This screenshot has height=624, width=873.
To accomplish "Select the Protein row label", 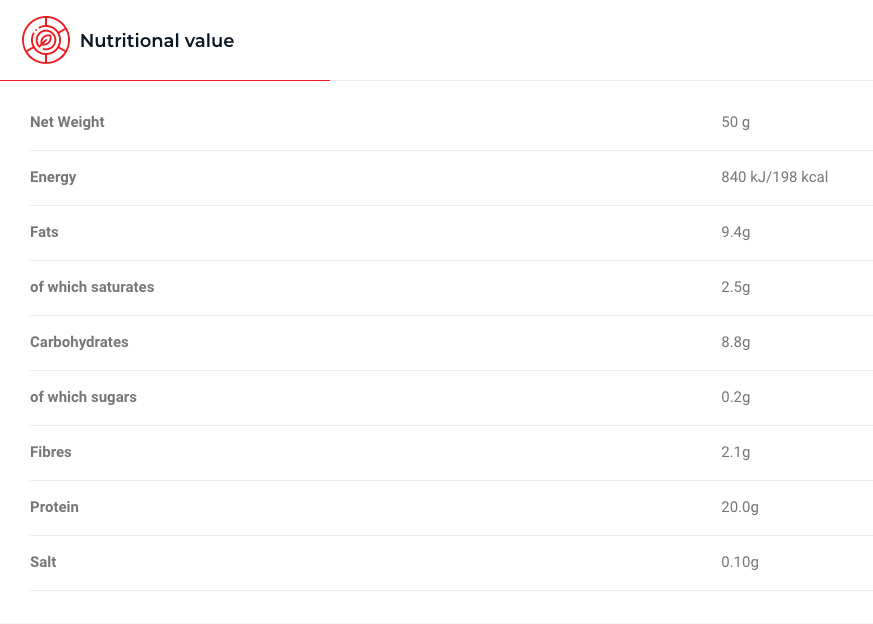I will tap(54, 507).
